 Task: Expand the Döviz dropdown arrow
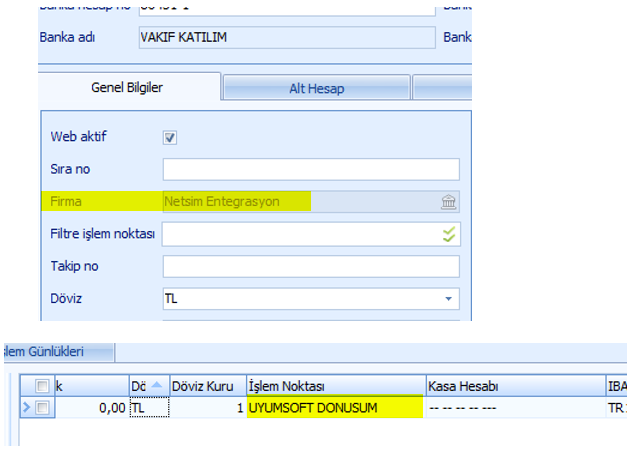(449, 299)
